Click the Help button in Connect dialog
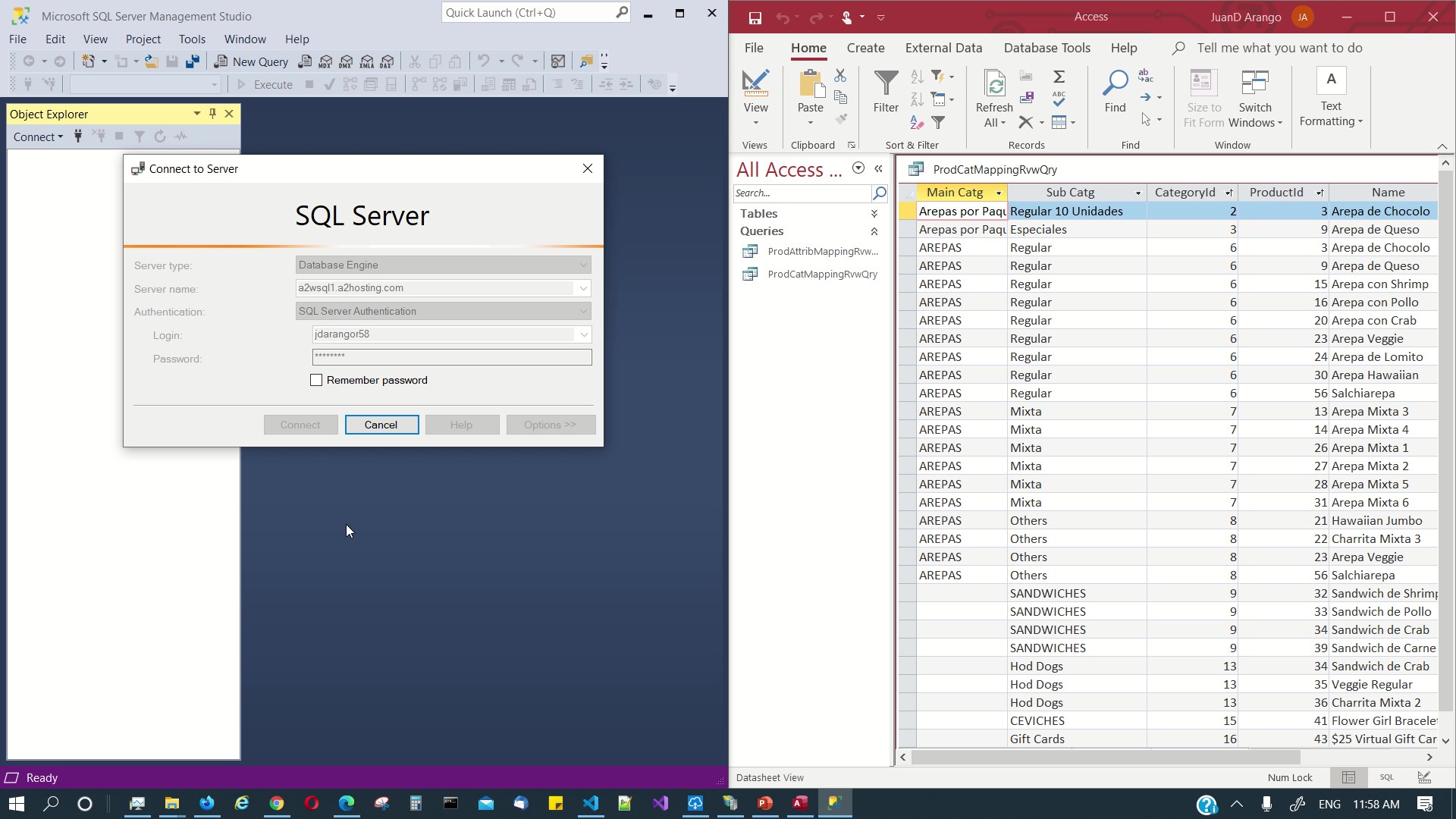Viewport: 1456px width, 819px height. pyautogui.click(x=462, y=425)
